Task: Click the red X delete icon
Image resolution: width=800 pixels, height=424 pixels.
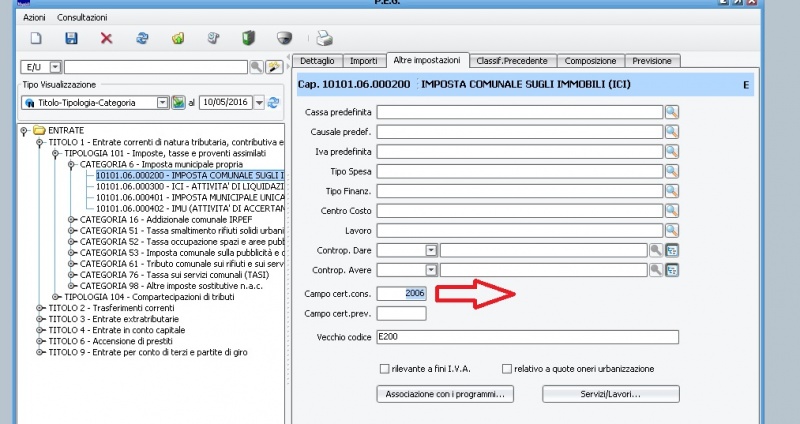Action: [x=106, y=38]
